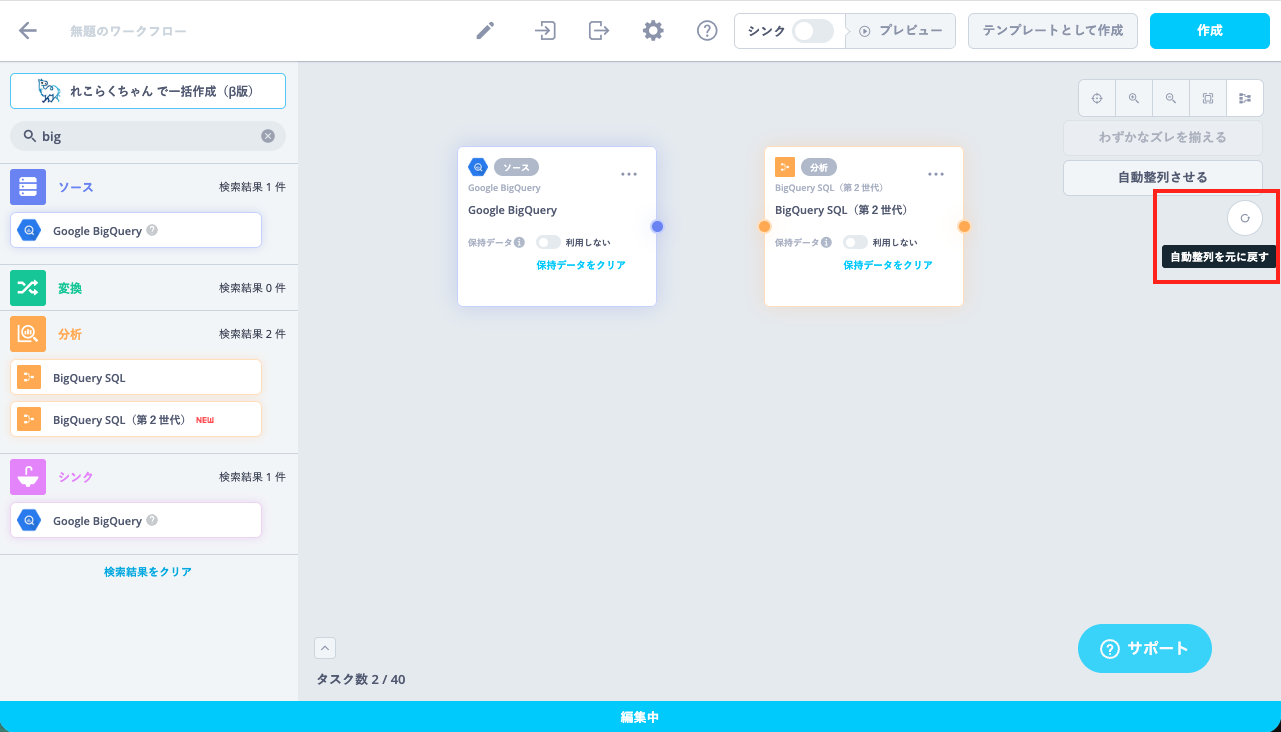Click help icon beside シンク Google BigQuery item
Image resolution: width=1281 pixels, height=732 pixels.
152,520
